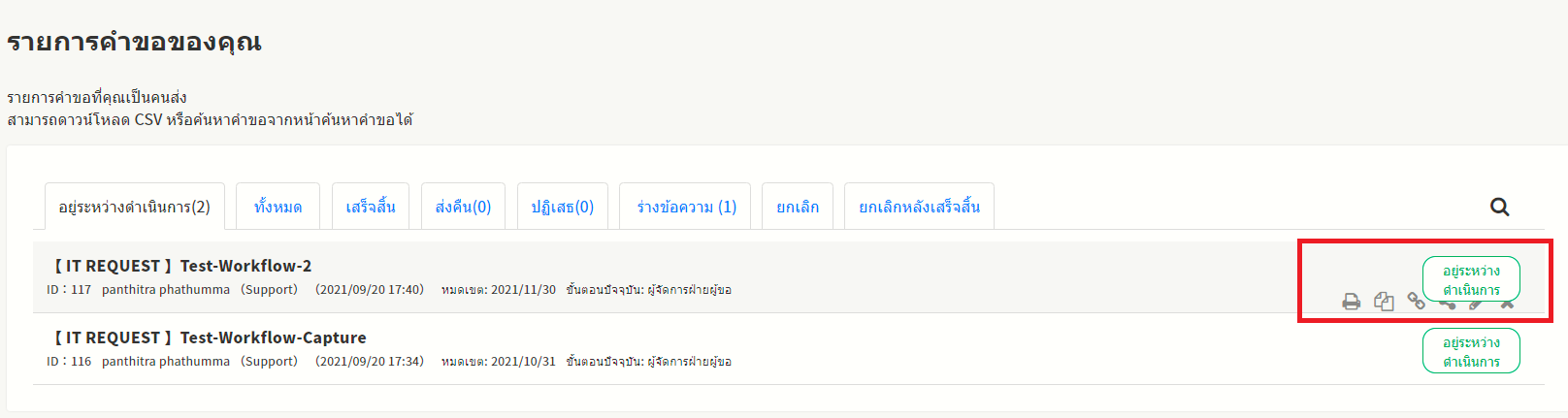Open the ยกเลิกหลังเสร็จสิ้น tab
This screenshot has height=418, width=1568.
919,207
